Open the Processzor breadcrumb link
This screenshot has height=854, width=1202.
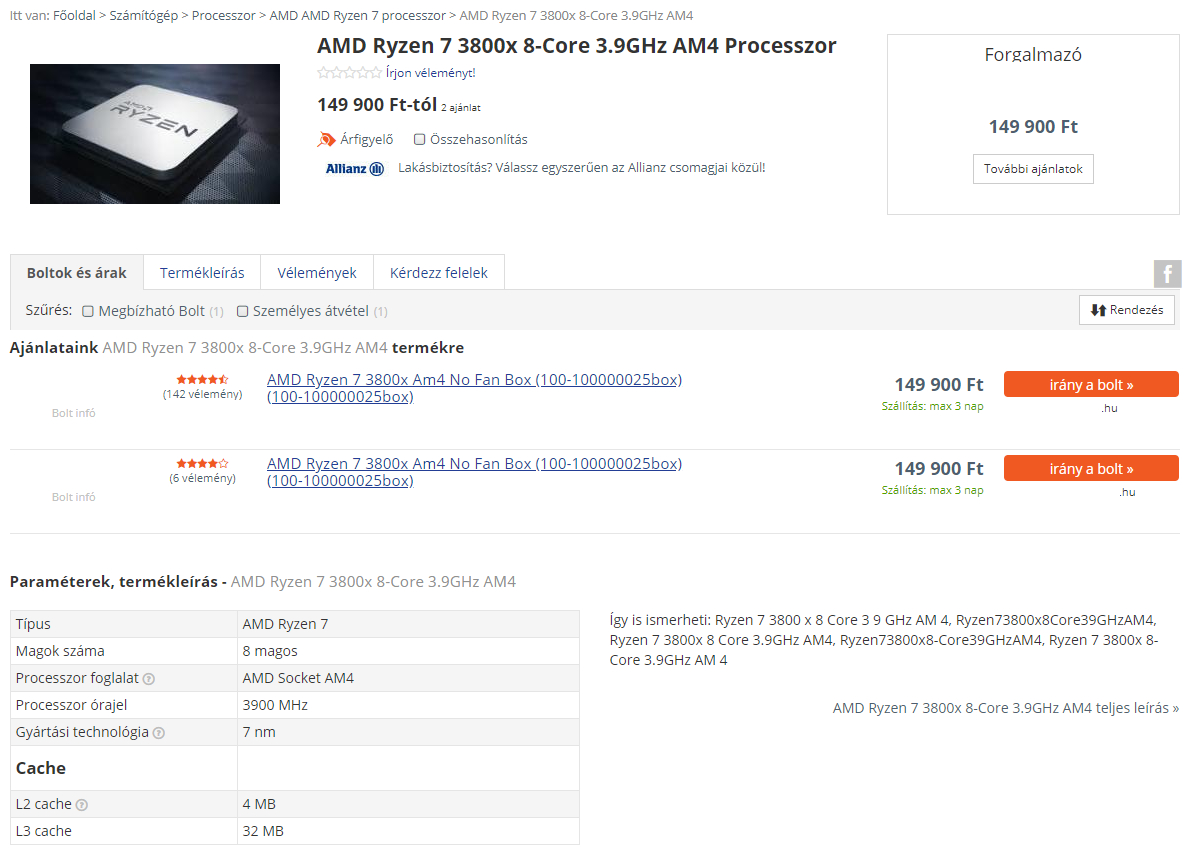(224, 16)
